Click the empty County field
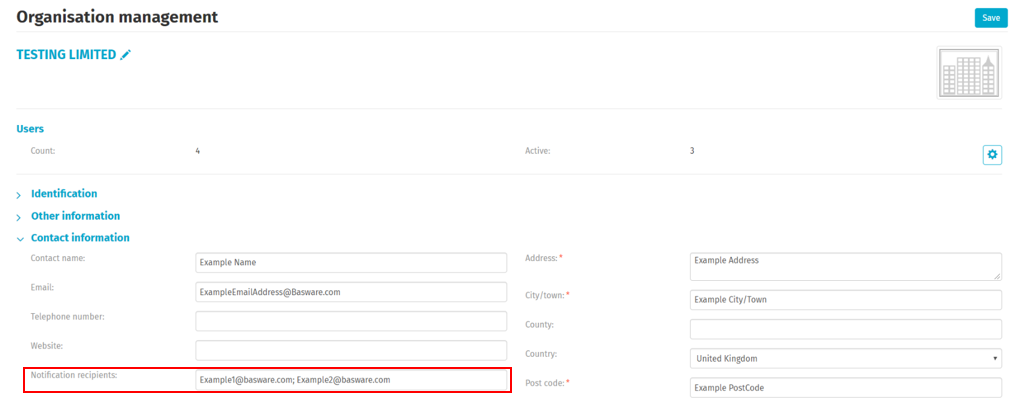 point(845,329)
